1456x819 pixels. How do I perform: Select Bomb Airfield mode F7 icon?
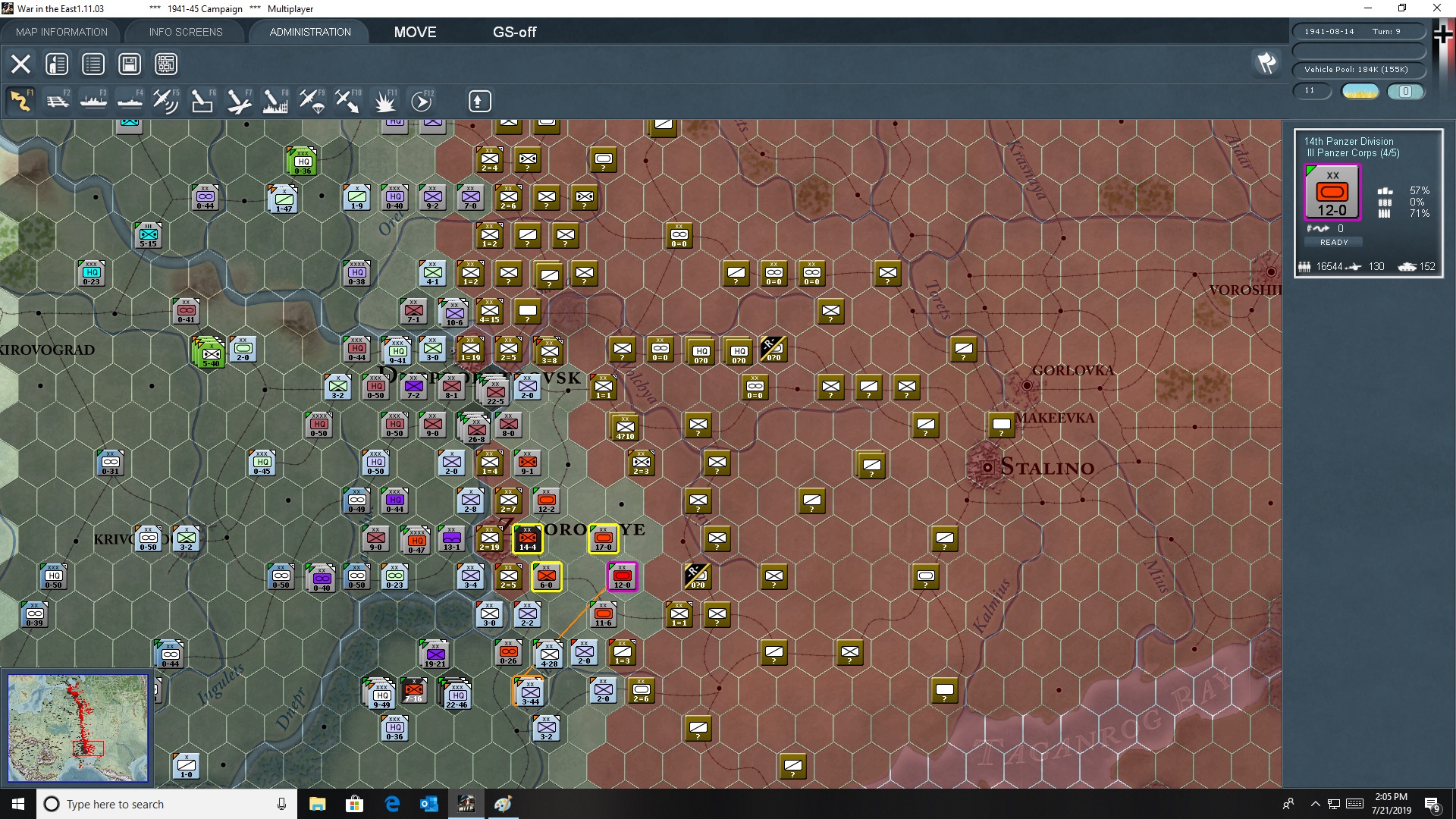[x=239, y=101]
